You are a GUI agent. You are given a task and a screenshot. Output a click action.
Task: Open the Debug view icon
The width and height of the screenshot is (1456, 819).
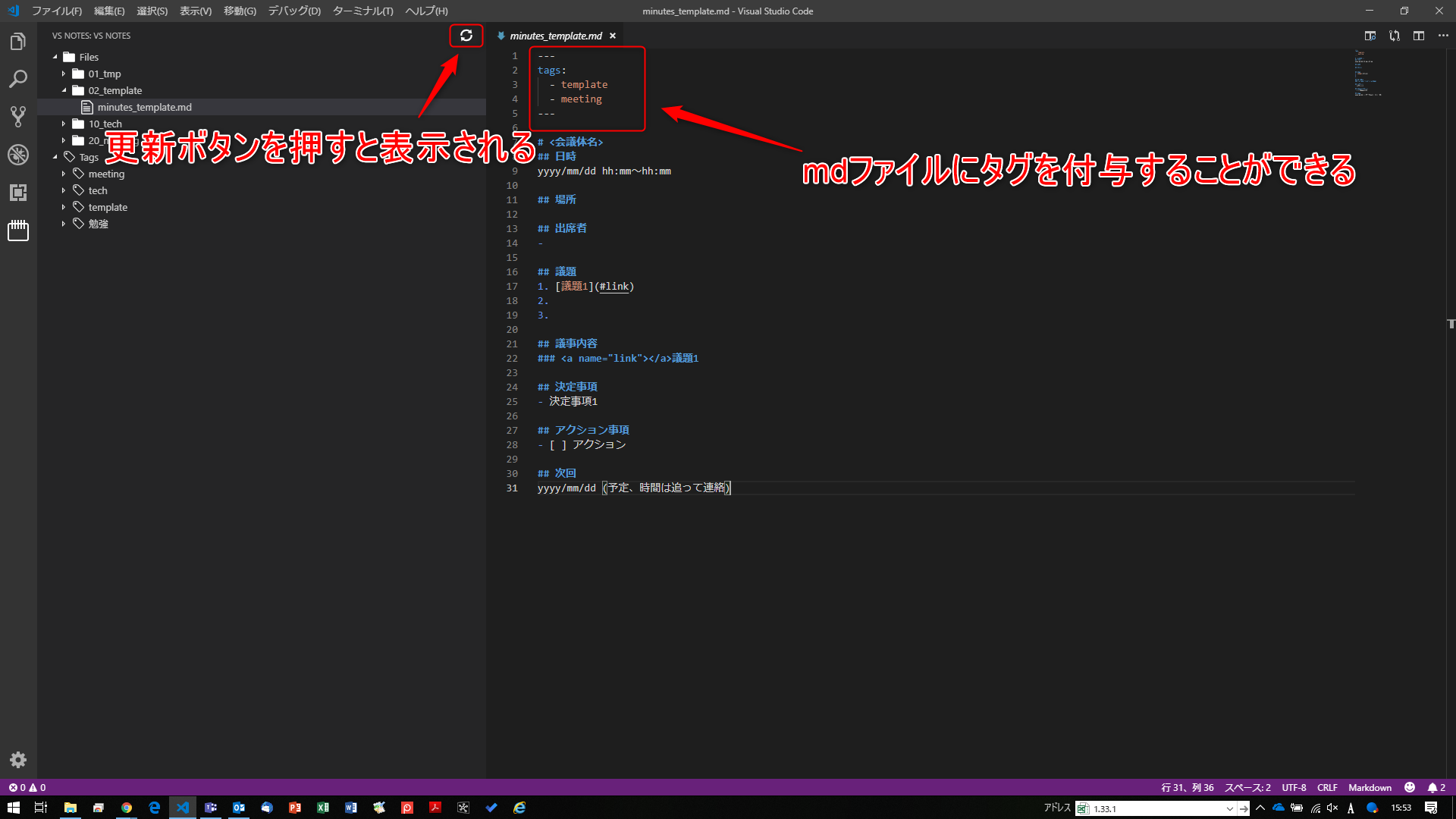pos(18,155)
